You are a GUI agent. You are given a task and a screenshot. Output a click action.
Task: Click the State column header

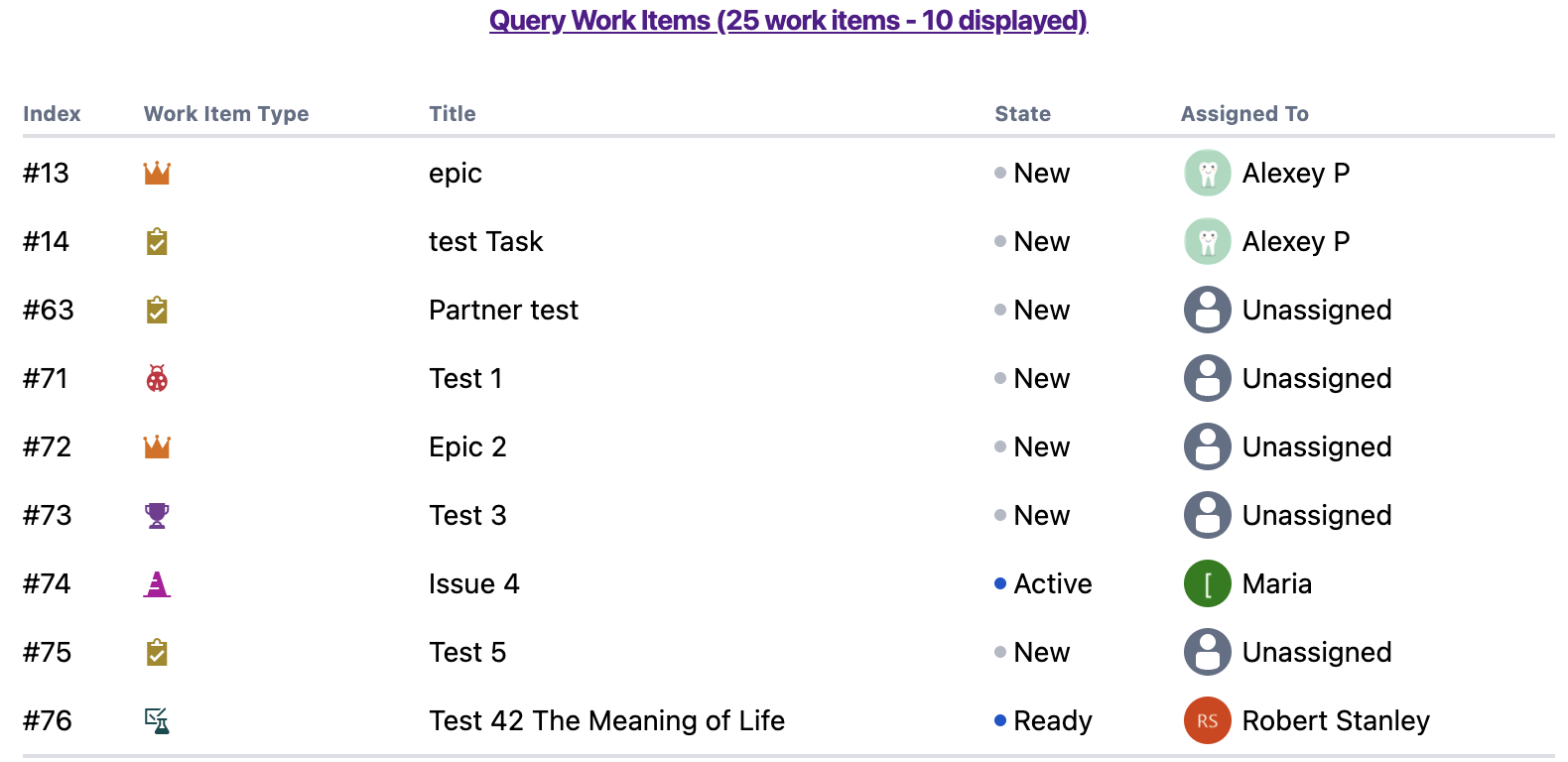point(1022,114)
